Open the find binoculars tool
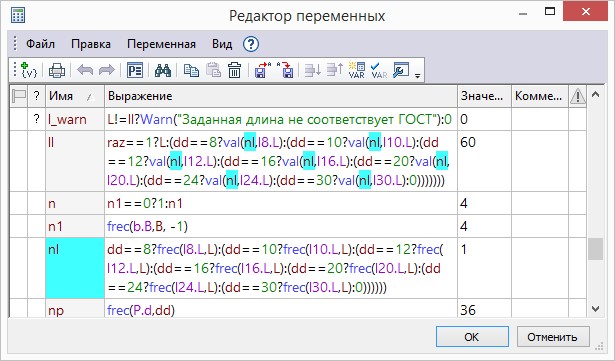 (163, 71)
